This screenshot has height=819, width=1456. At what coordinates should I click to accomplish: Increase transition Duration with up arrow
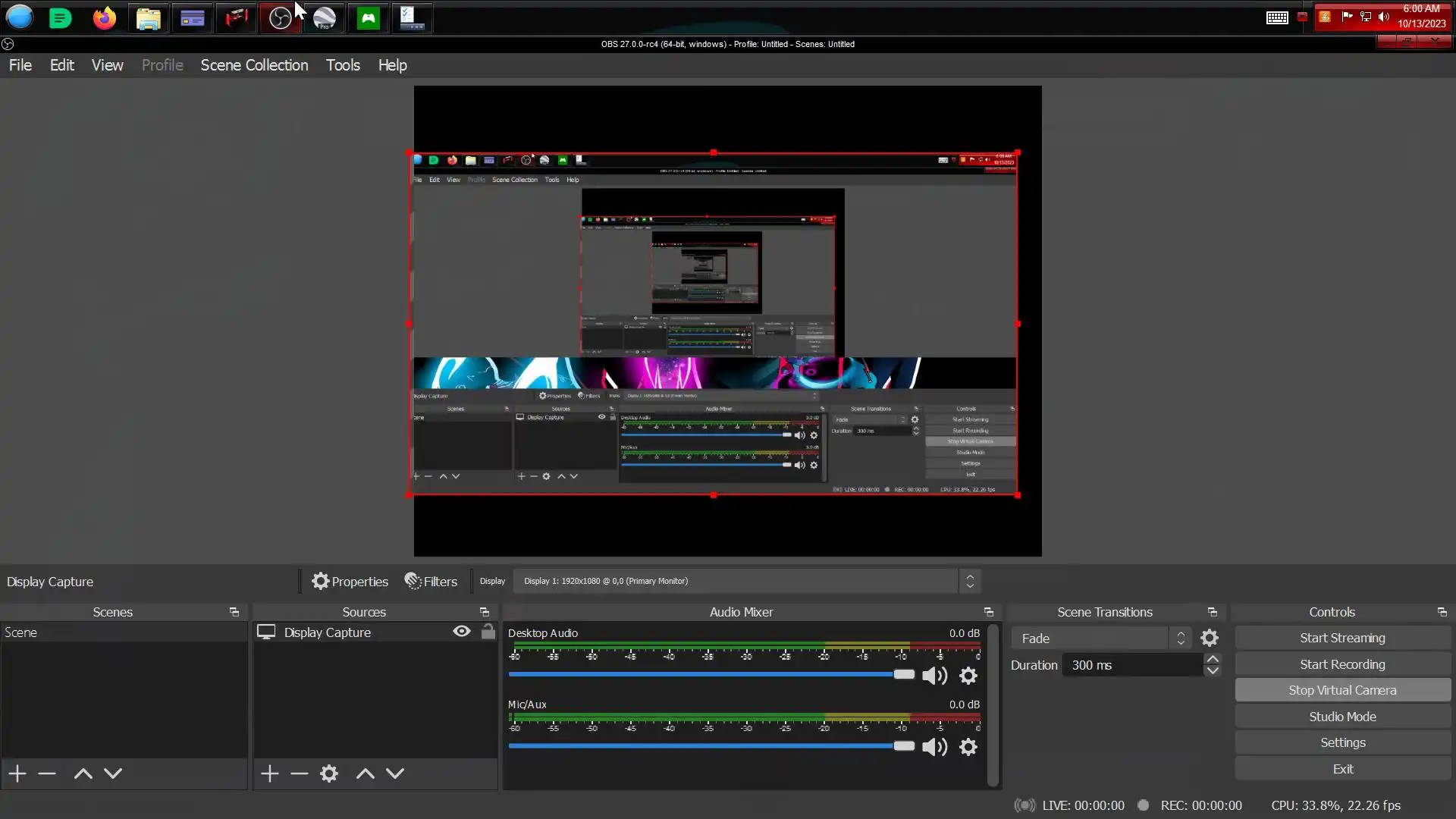(x=1213, y=659)
